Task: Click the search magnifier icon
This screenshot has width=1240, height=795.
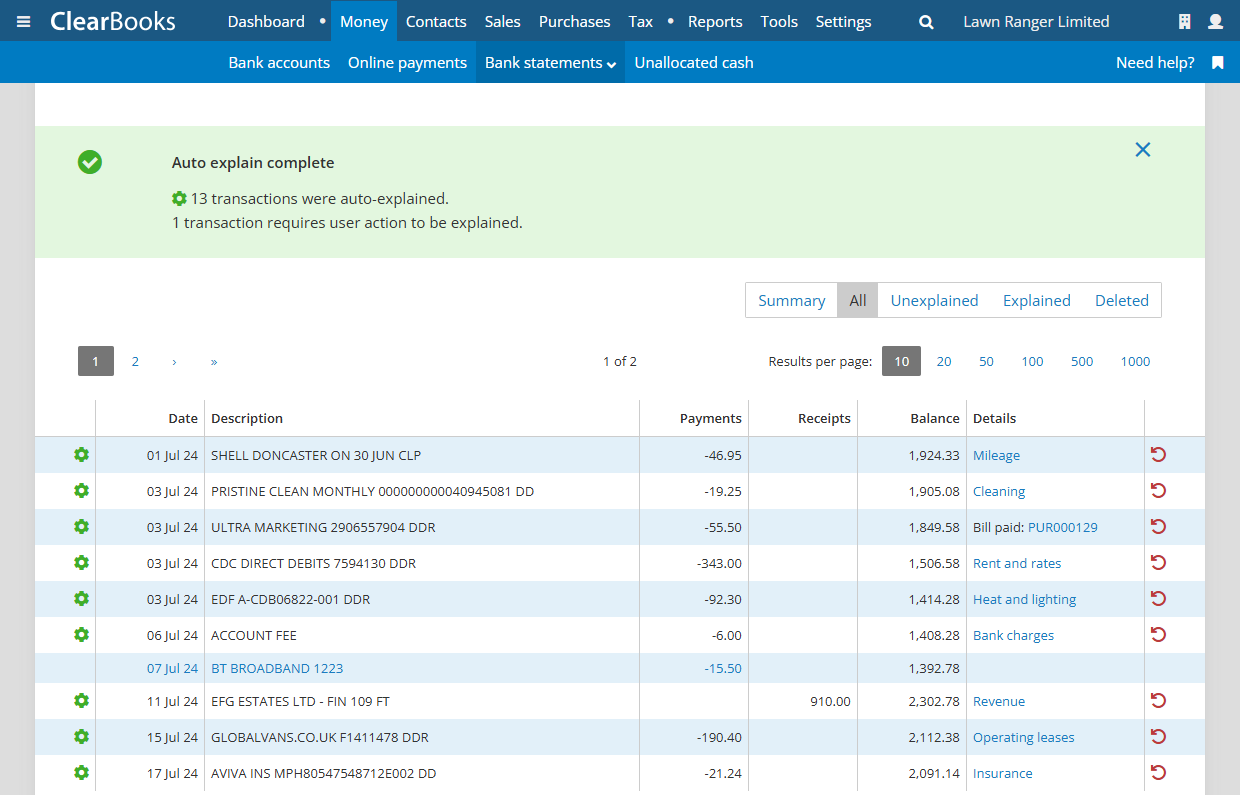Action: [x=927, y=22]
